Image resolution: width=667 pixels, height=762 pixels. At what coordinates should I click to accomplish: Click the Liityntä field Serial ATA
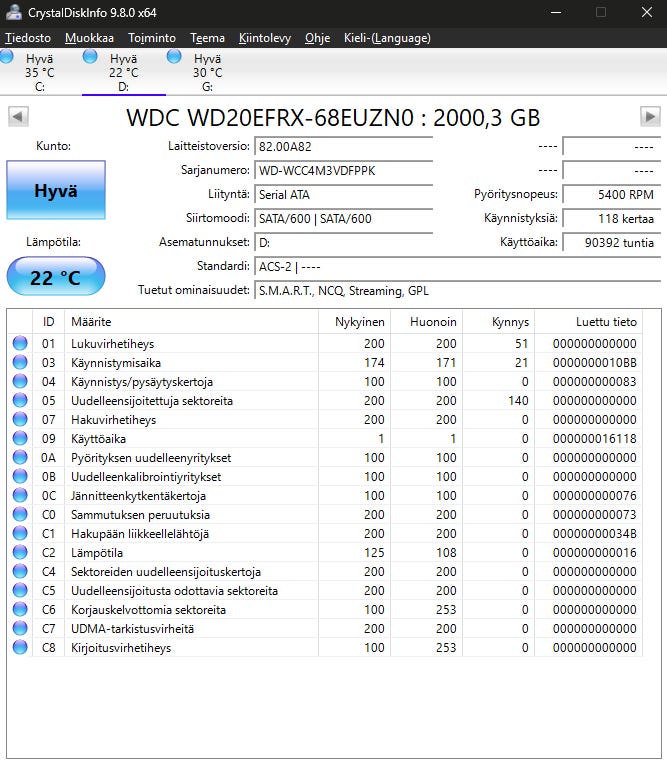pyautogui.click(x=343, y=194)
